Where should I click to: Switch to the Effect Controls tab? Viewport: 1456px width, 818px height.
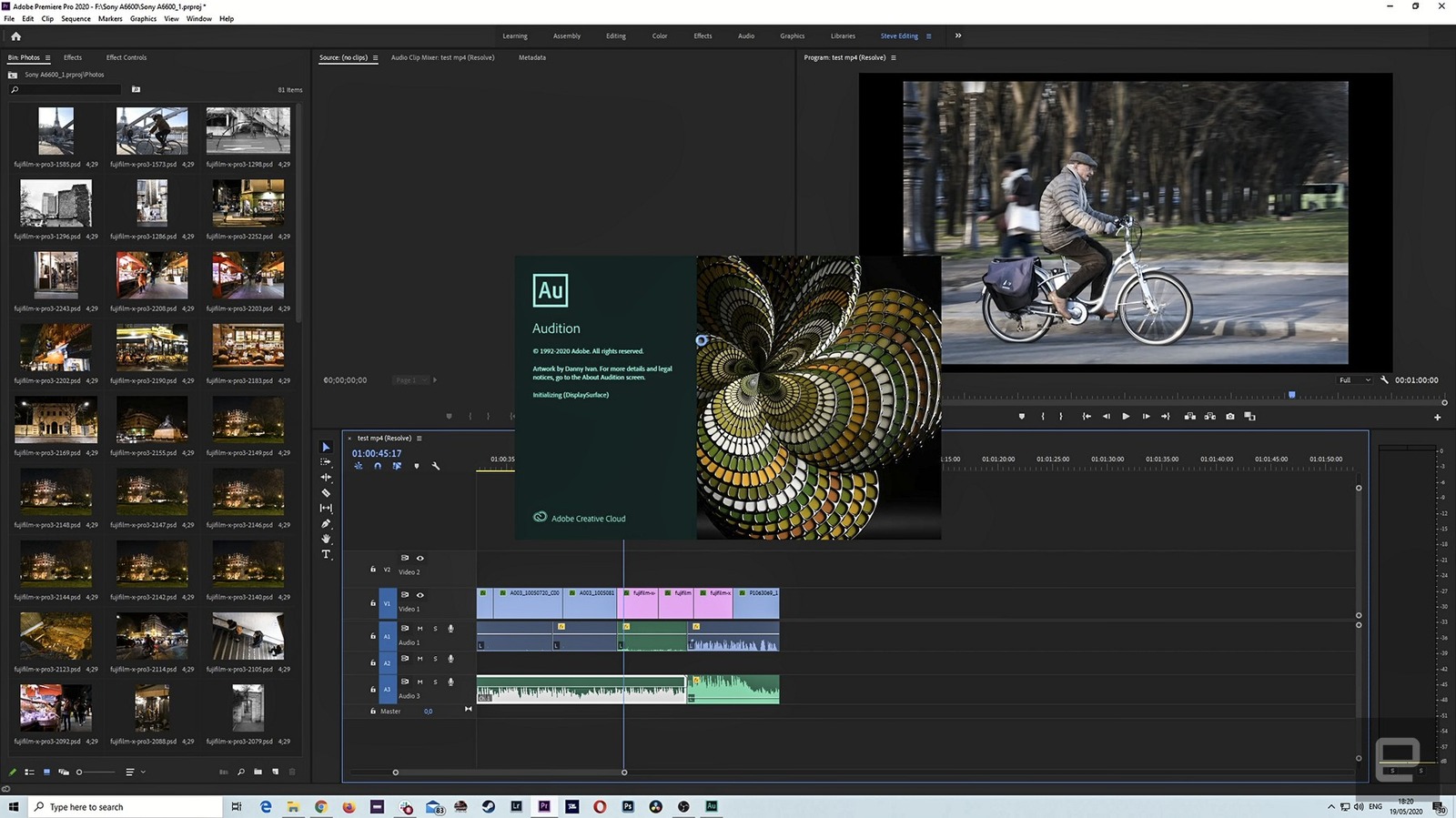(x=126, y=57)
